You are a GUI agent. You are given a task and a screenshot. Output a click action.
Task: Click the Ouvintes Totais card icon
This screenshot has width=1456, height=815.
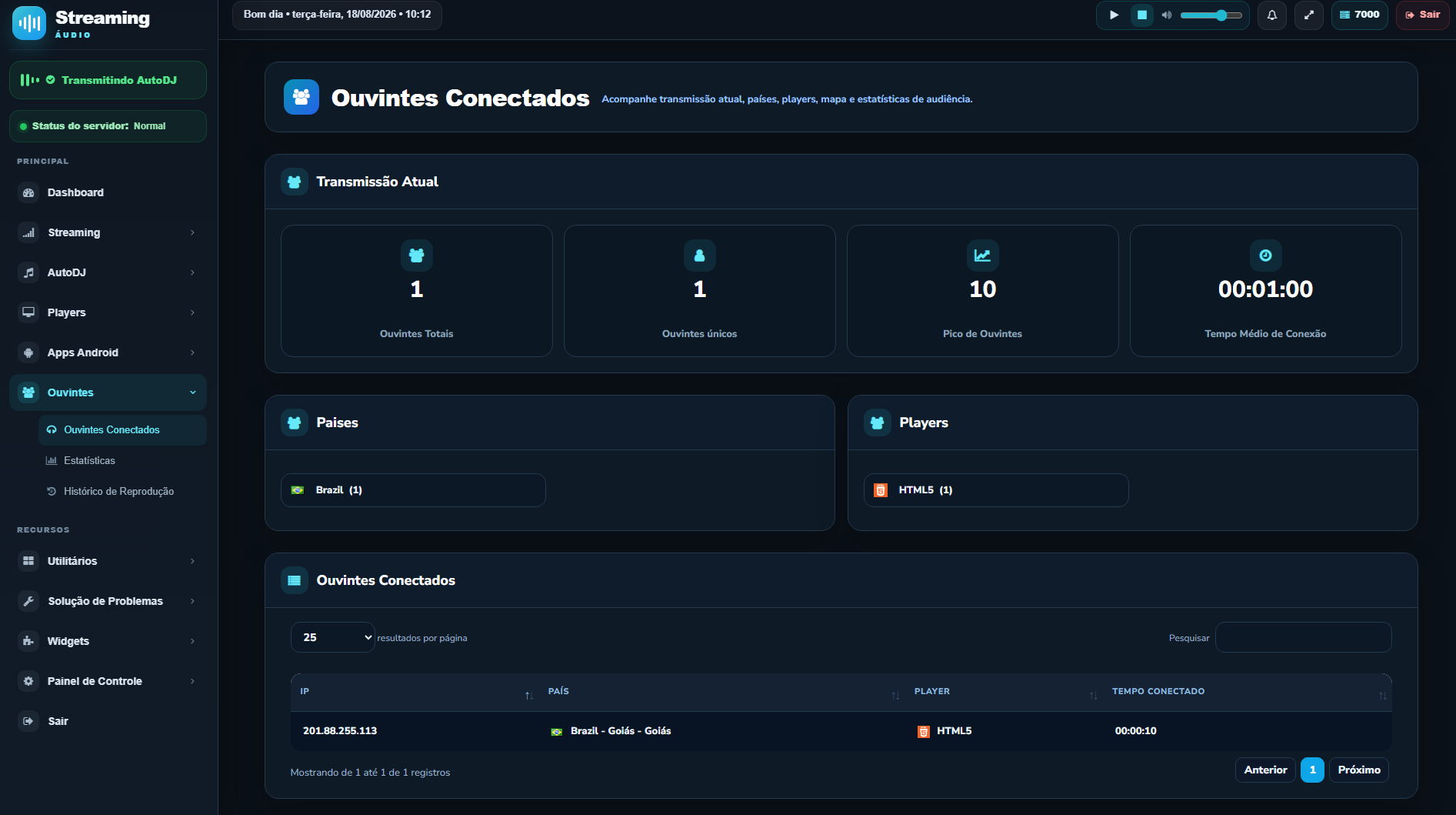point(417,256)
